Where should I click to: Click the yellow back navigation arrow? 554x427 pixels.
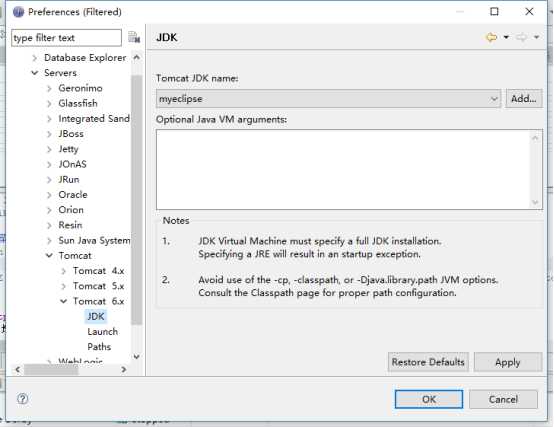491,37
